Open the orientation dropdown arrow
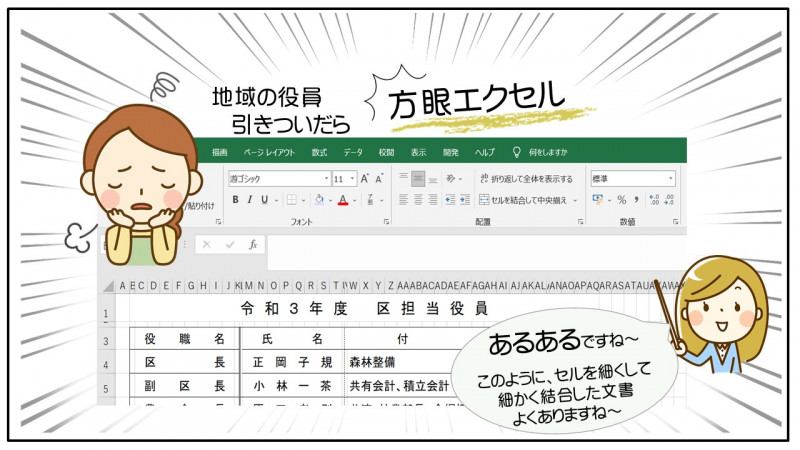This screenshot has width=800, height=450. click(461, 179)
